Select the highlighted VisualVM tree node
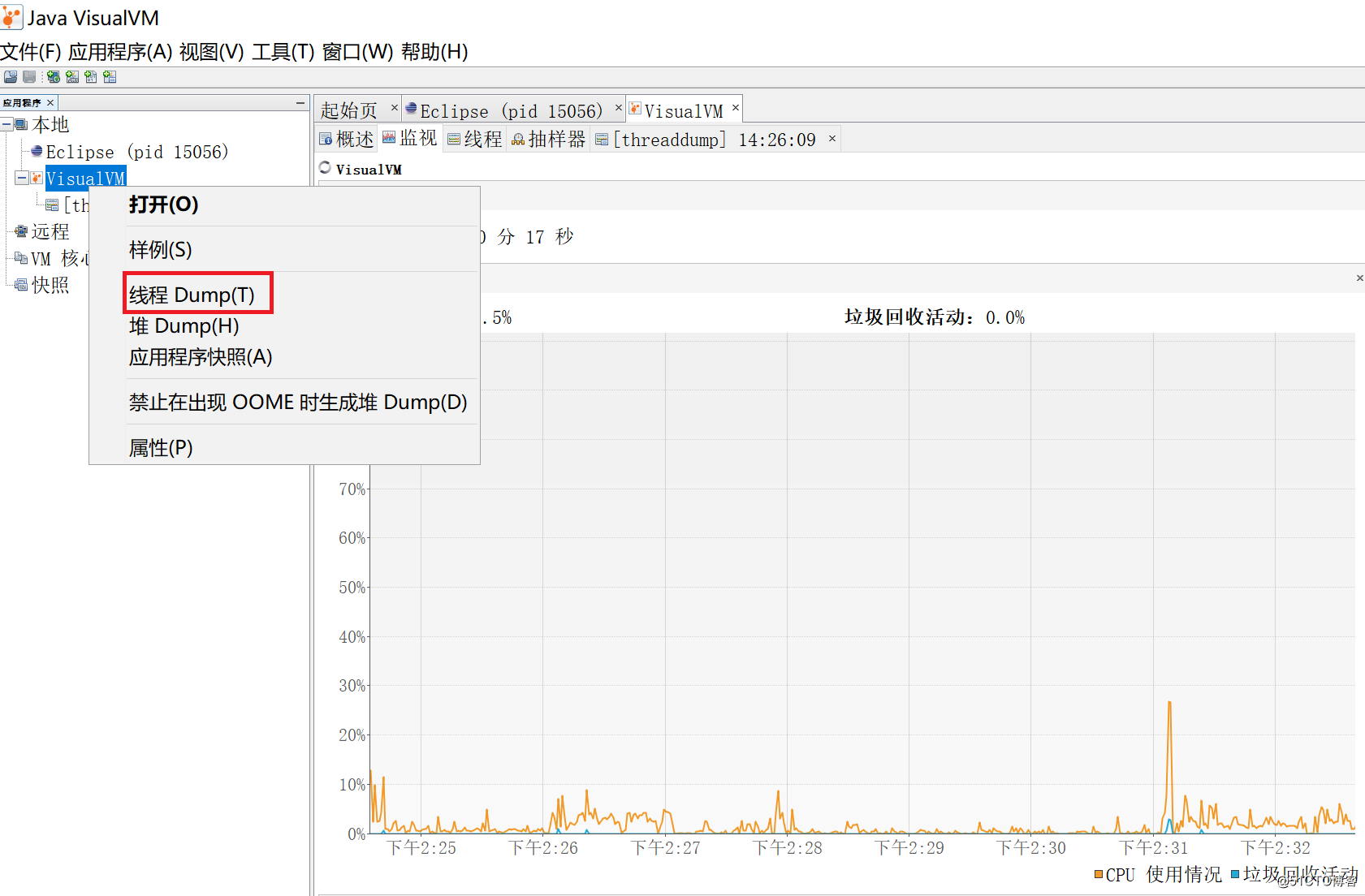1365x896 pixels. pos(85,179)
